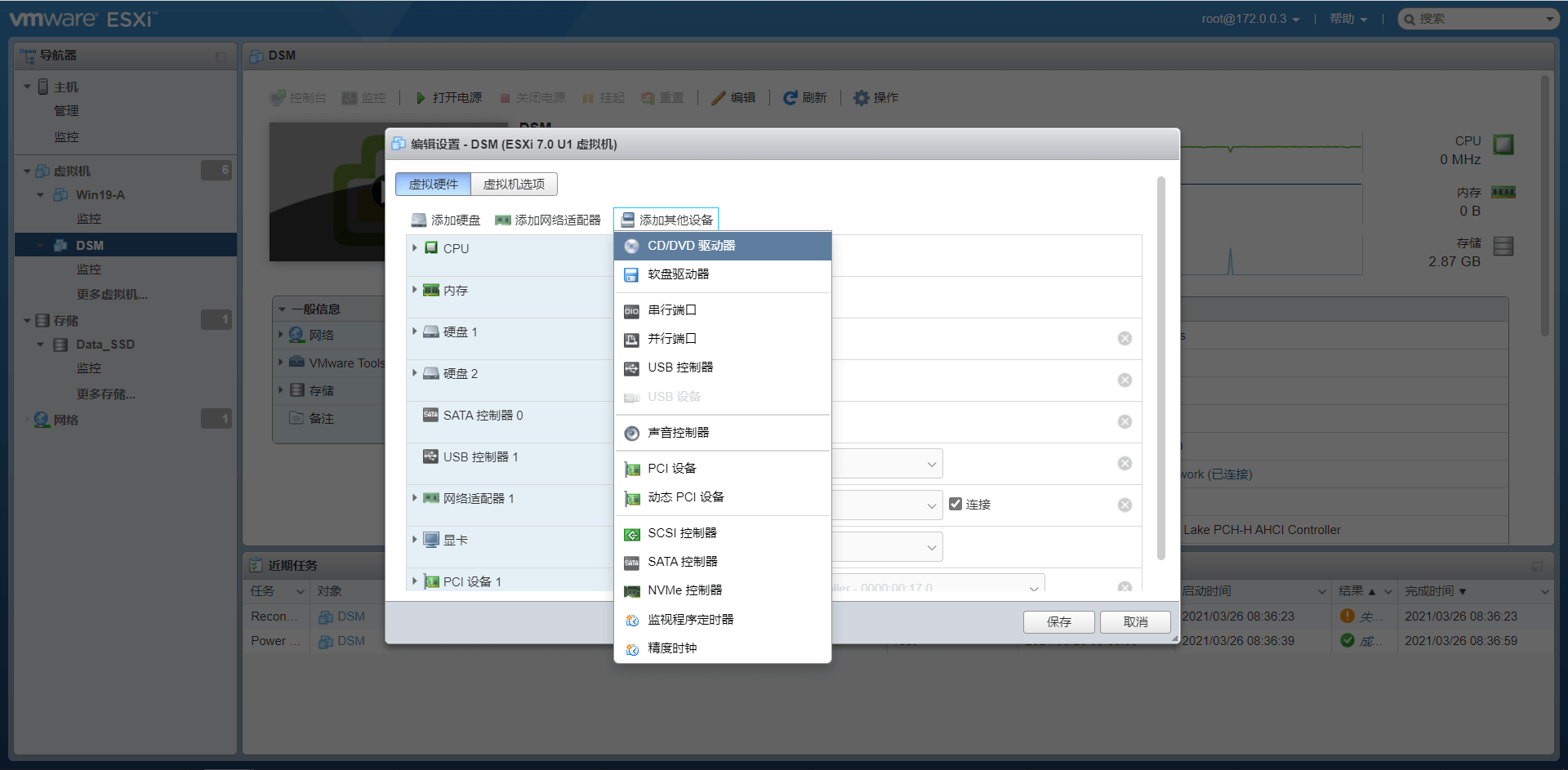
Task: Click the NVMe 控制器 icon
Action: [631, 590]
